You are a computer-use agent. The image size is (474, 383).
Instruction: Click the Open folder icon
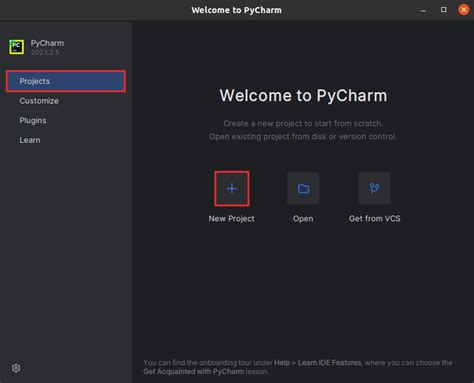coord(303,189)
